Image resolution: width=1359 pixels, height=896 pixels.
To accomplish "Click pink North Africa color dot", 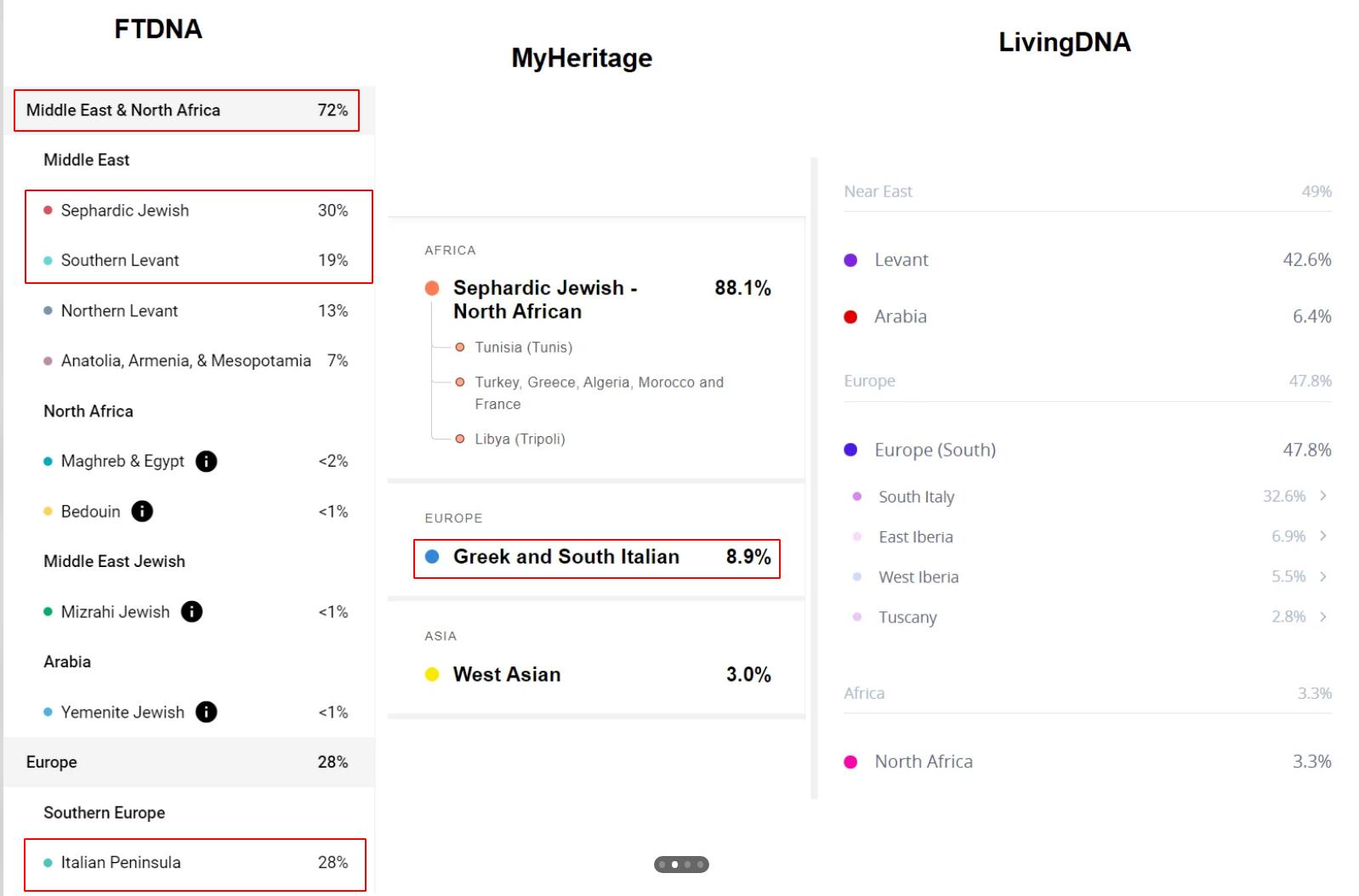I will pyautogui.click(x=850, y=762).
